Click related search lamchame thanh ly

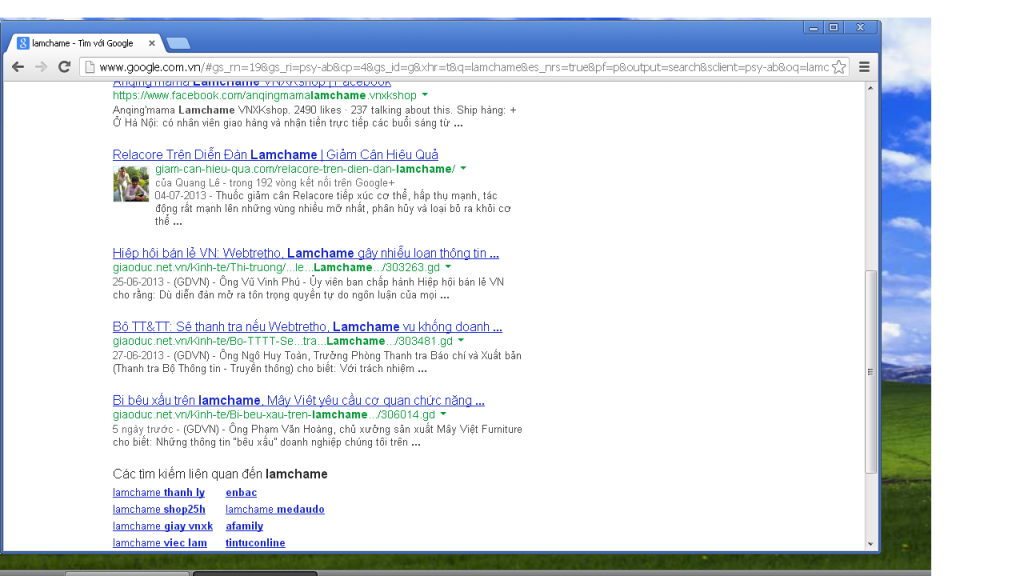tap(158, 492)
